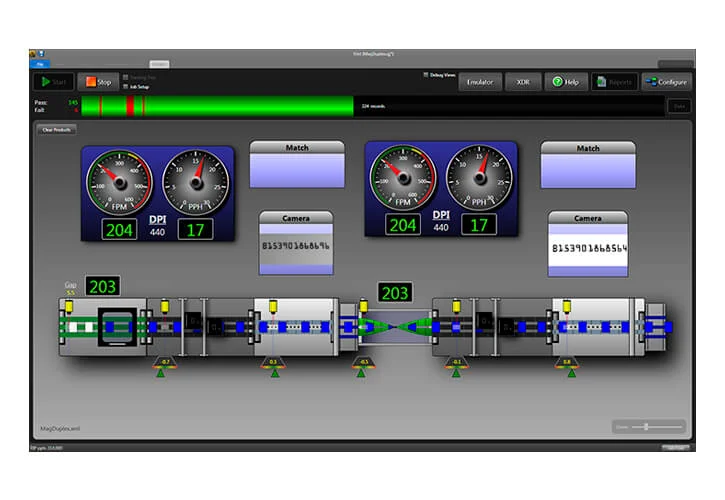Click the right DPI label
Screen dimensions: 725x500
click(441, 215)
